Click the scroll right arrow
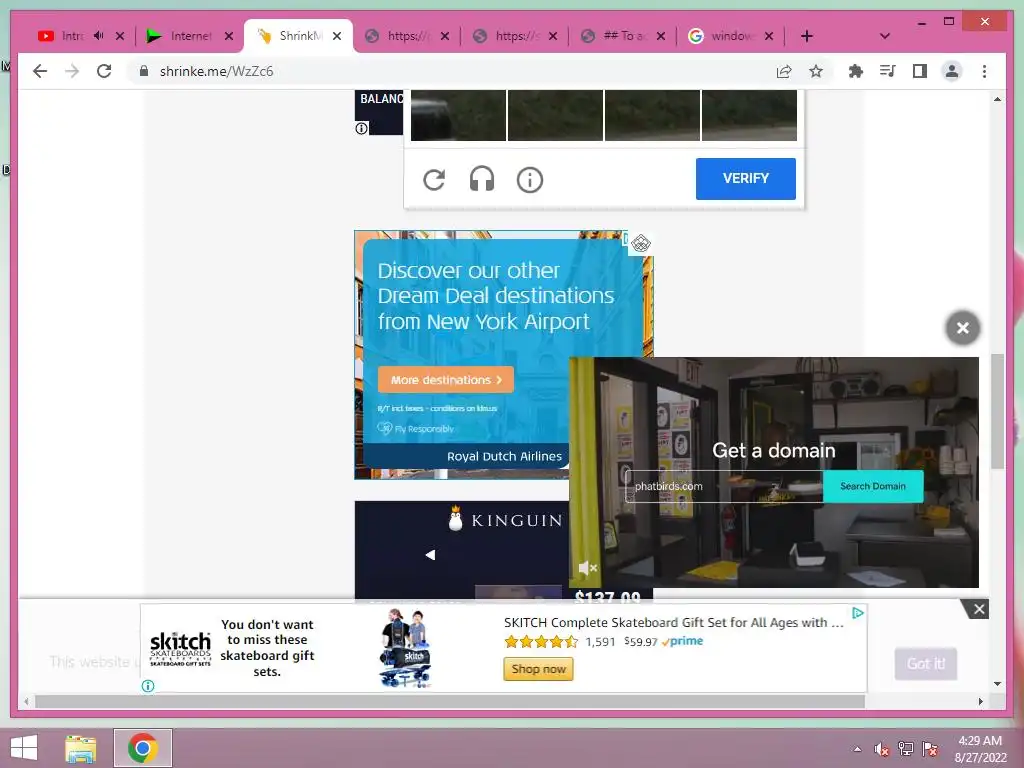 click(980, 701)
